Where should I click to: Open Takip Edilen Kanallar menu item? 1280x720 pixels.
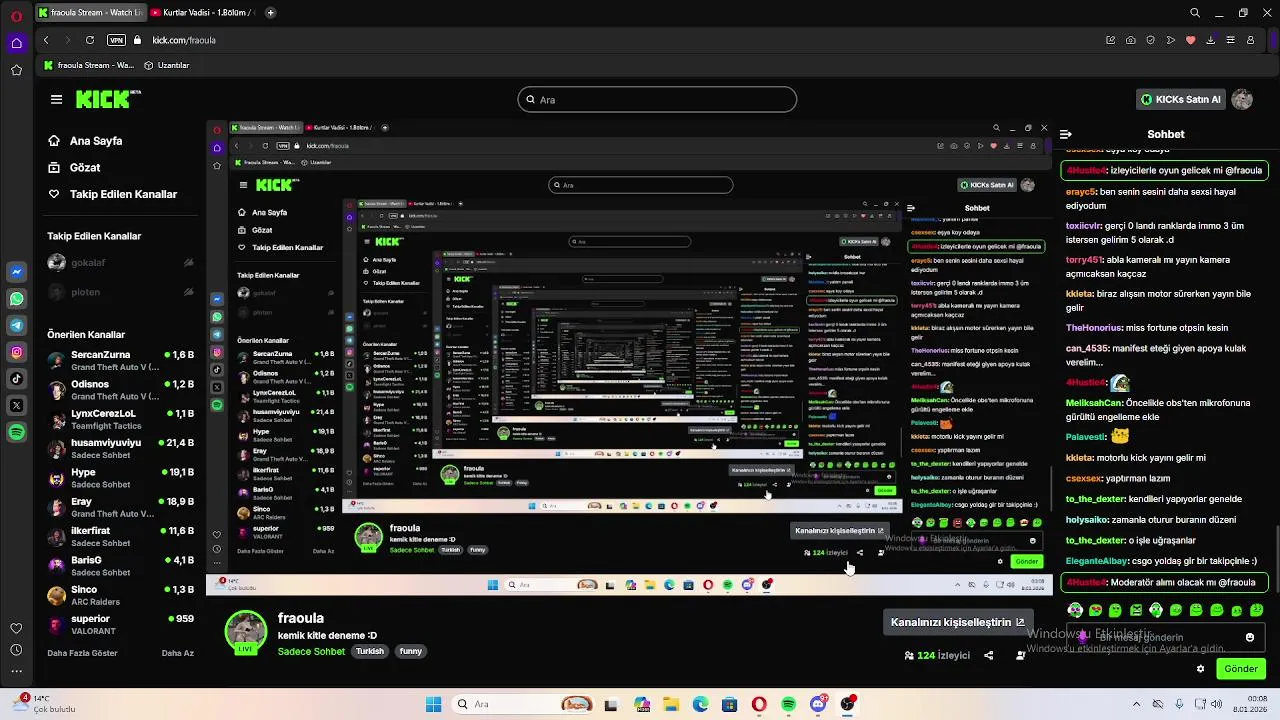[x=112, y=194]
